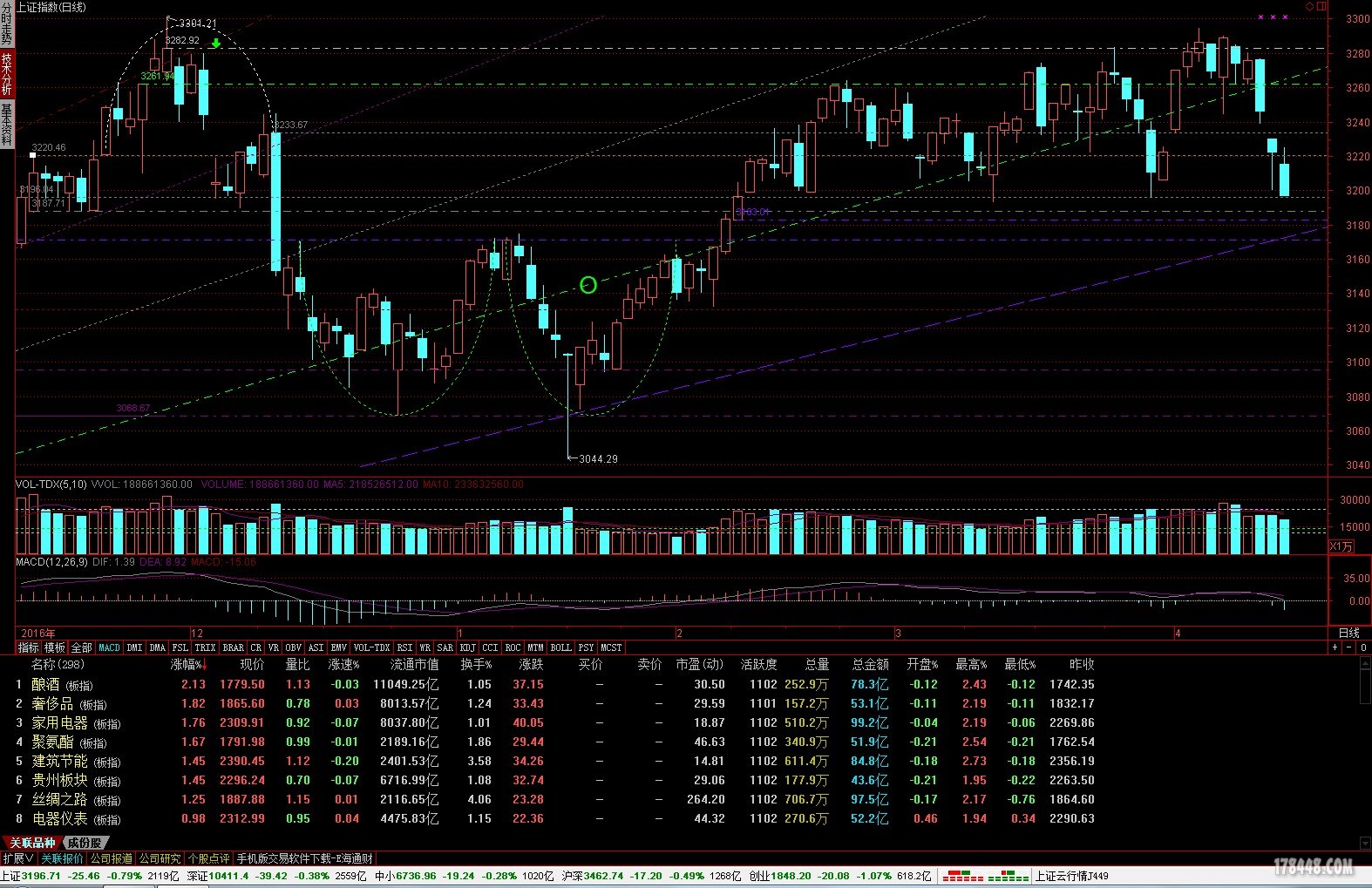Select the MACD indicator

110,647
